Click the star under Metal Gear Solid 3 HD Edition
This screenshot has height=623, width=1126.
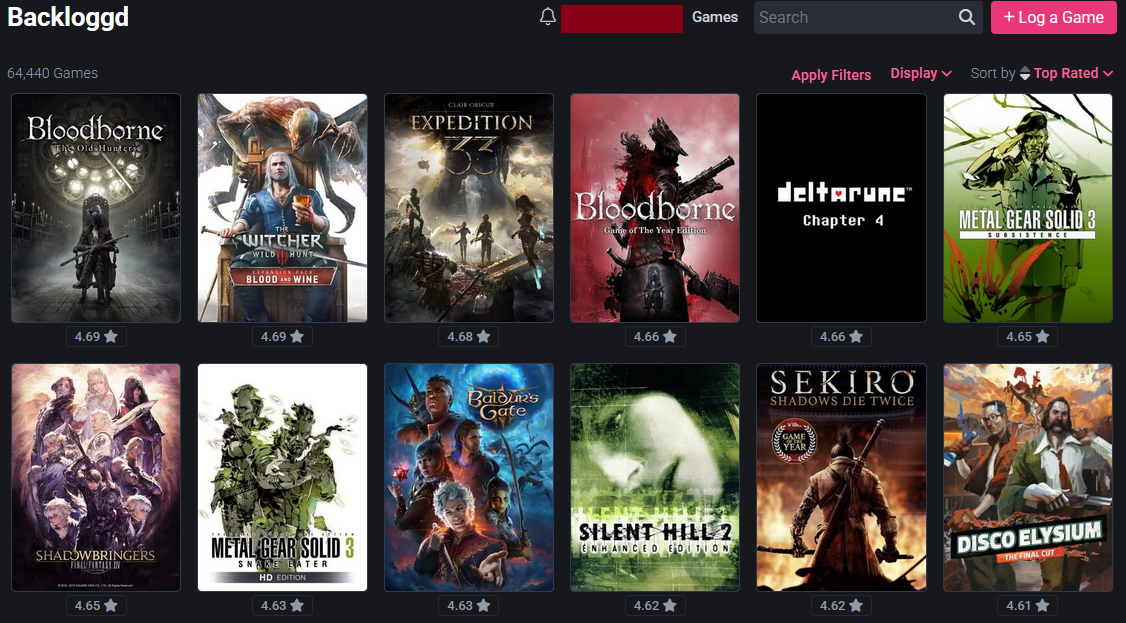[297, 606]
